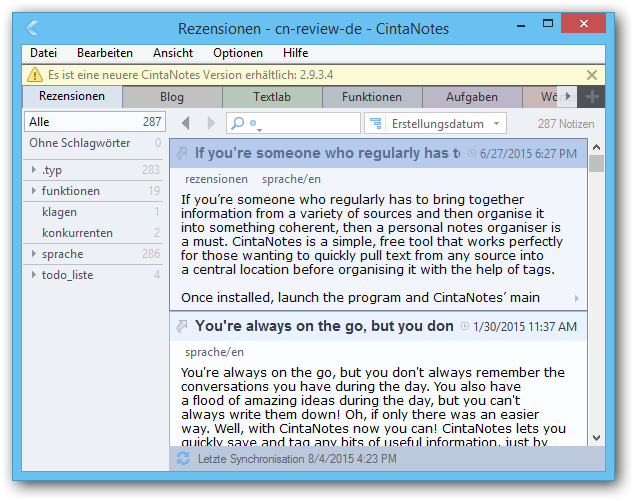
Task: Open the Hilfe menu
Action: click(x=296, y=53)
